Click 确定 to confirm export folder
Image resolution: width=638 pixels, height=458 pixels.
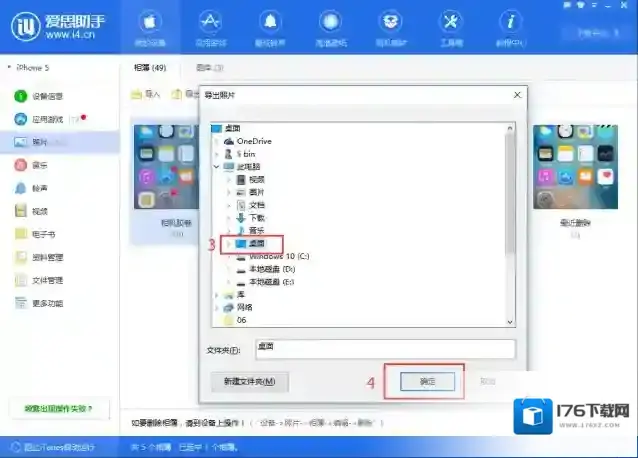427,381
